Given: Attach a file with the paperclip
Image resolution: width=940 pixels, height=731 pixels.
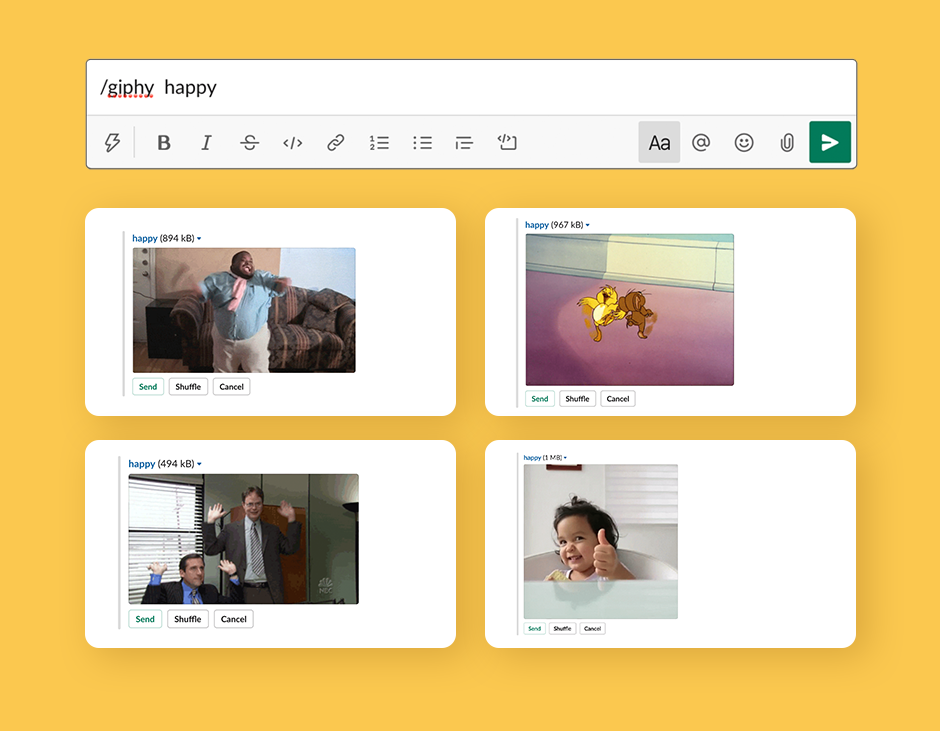Looking at the screenshot, I should pyautogui.click(x=787, y=143).
